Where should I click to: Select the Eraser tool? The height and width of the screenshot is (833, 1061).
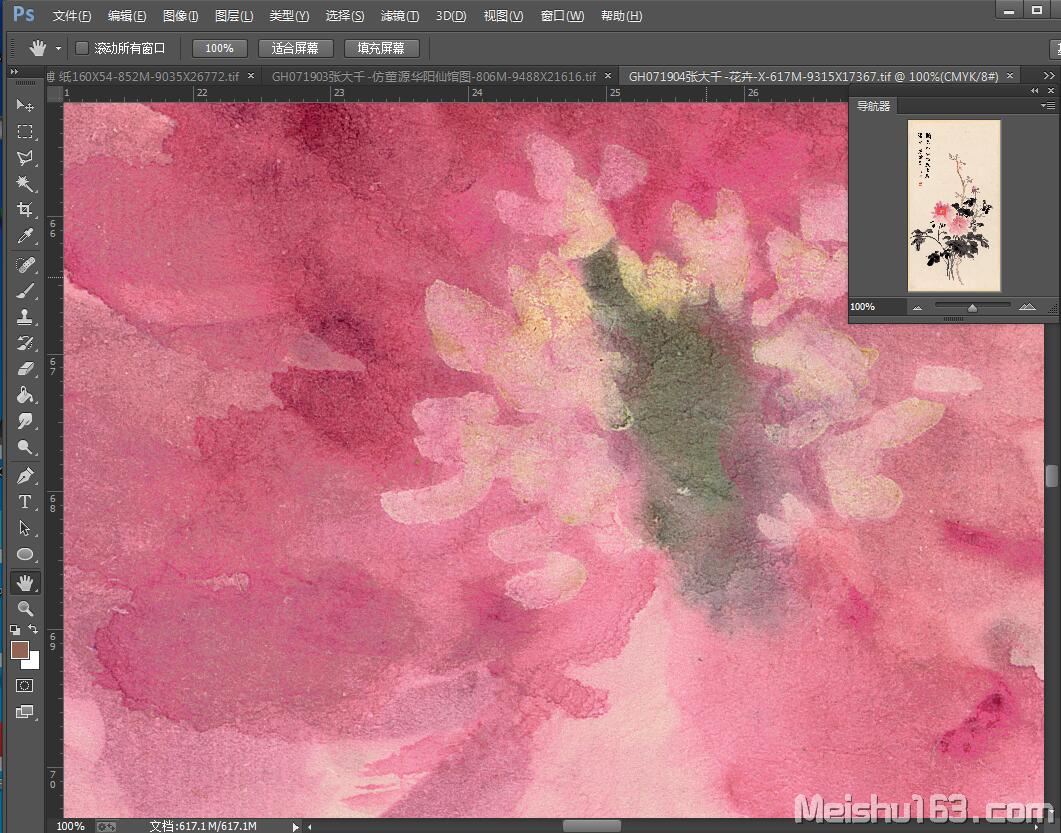25,369
